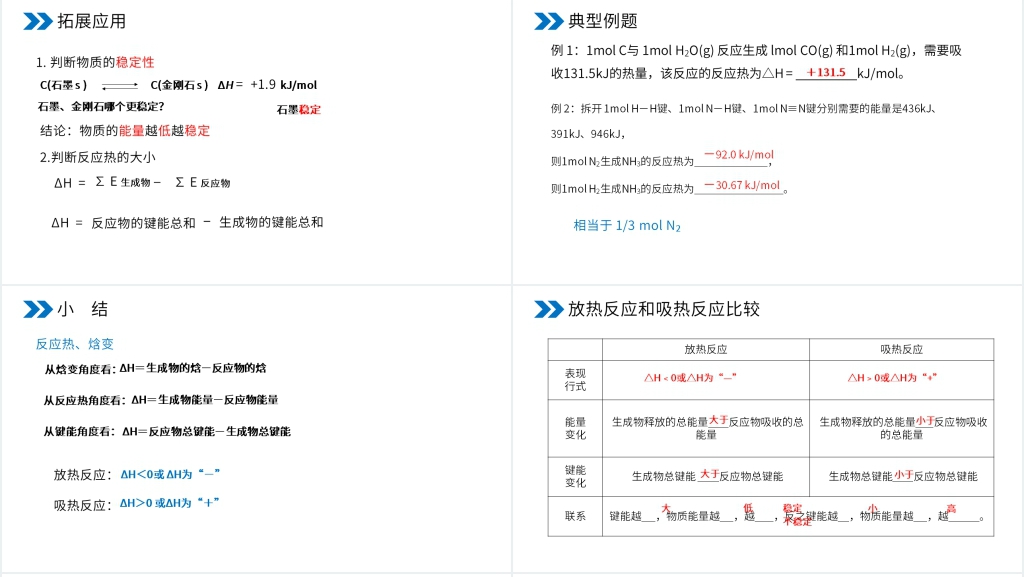The image size is (1024, 577).
Task: Click the reversible arrow between 石墨 and 金刚石
Action: tap(119, 87)
